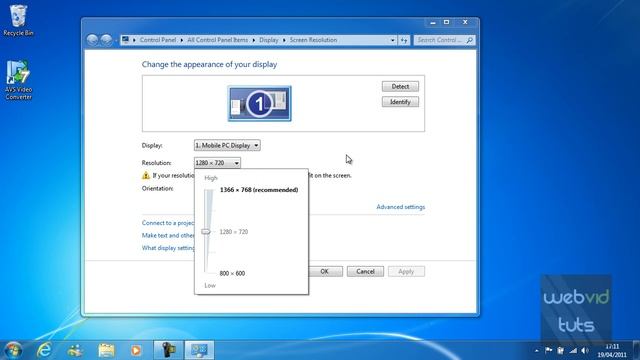640x360 pixels.
Task: Launch Internet Explorer from the taskbar
Action: click(44, 350)
